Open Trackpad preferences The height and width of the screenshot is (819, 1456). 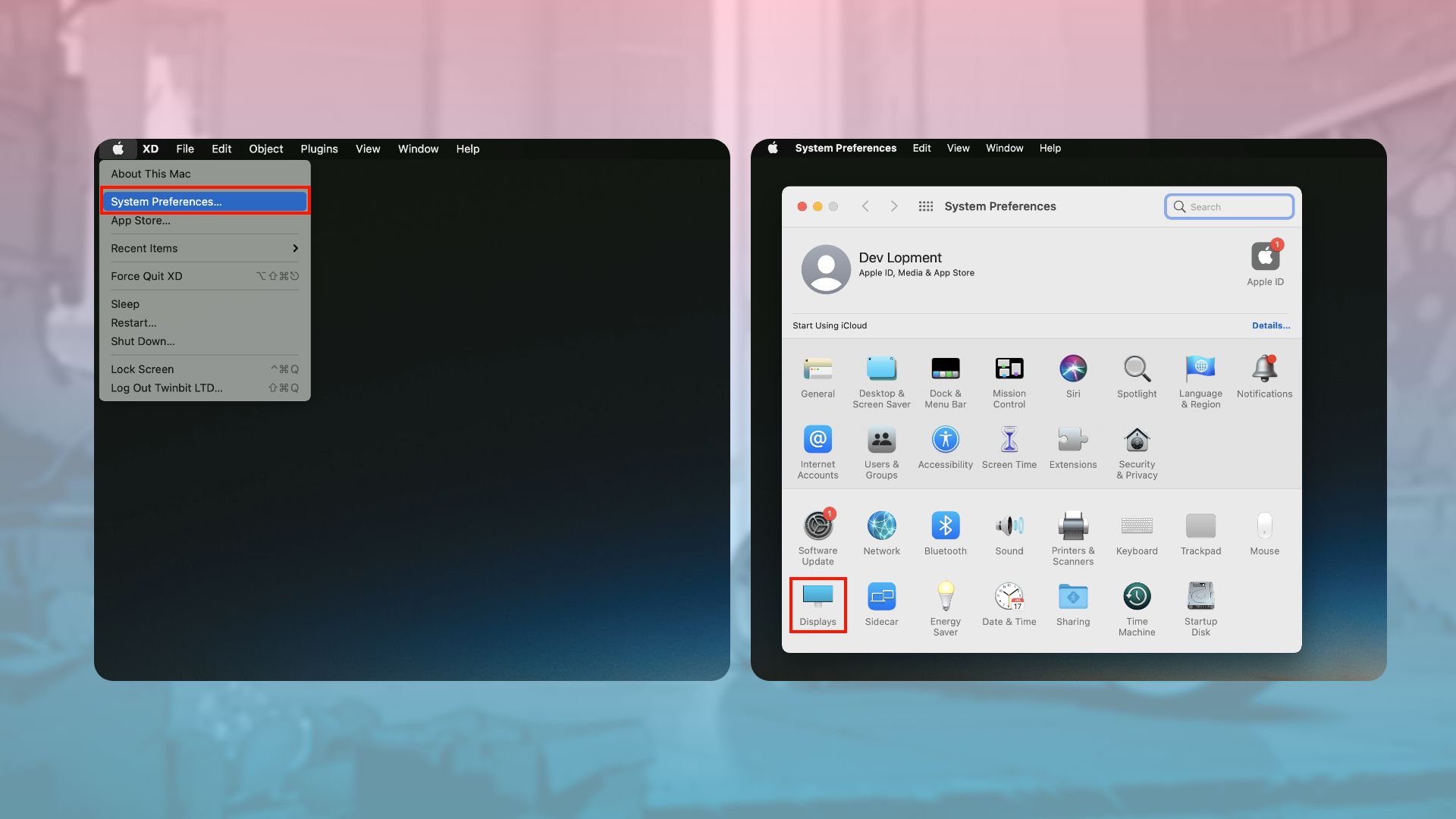coord(1200,534)
